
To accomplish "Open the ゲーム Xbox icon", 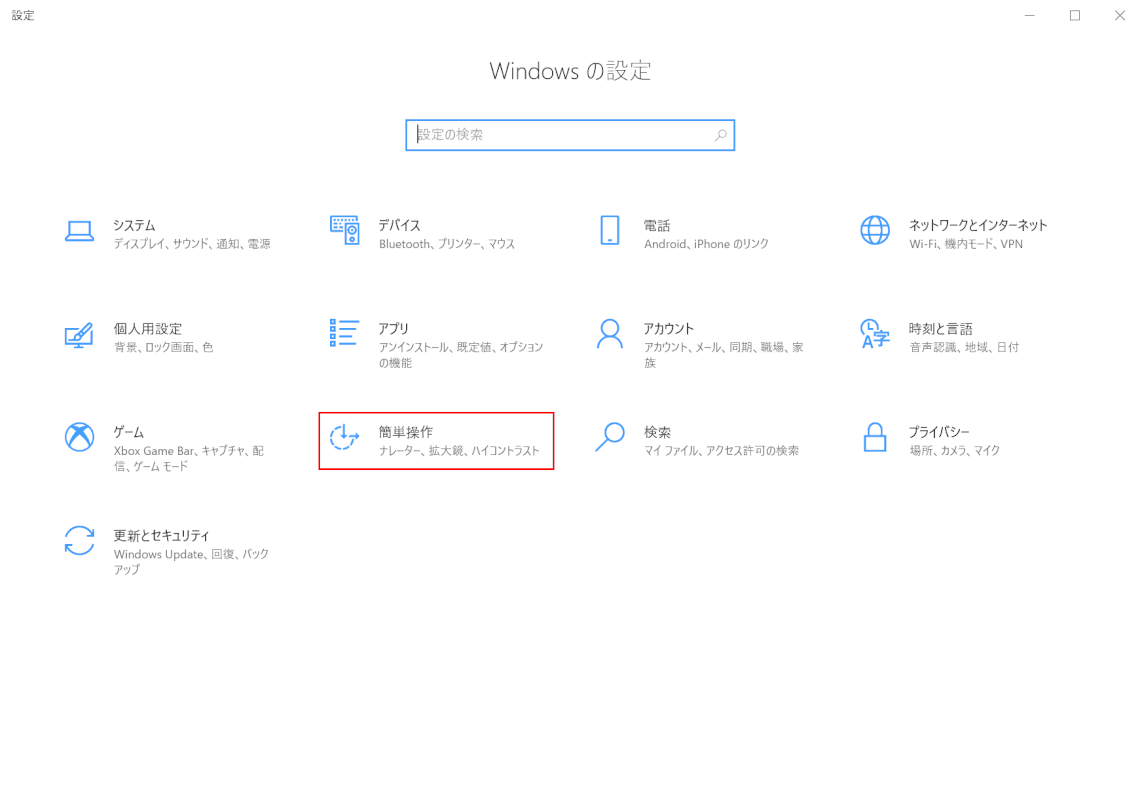I will point(79,437).
